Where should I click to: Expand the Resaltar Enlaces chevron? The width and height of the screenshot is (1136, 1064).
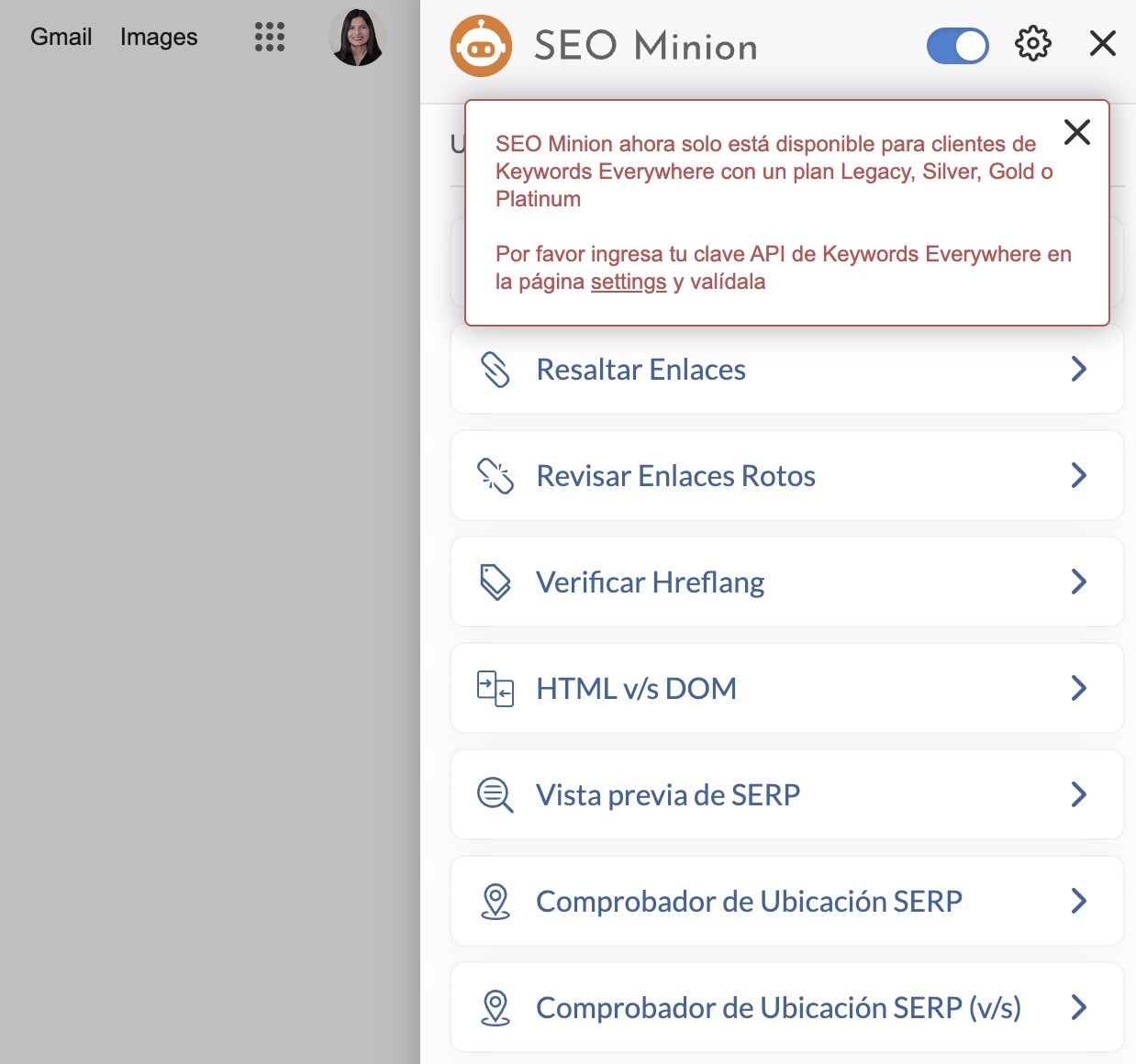pyautogui.click(x=1079, y=369)
